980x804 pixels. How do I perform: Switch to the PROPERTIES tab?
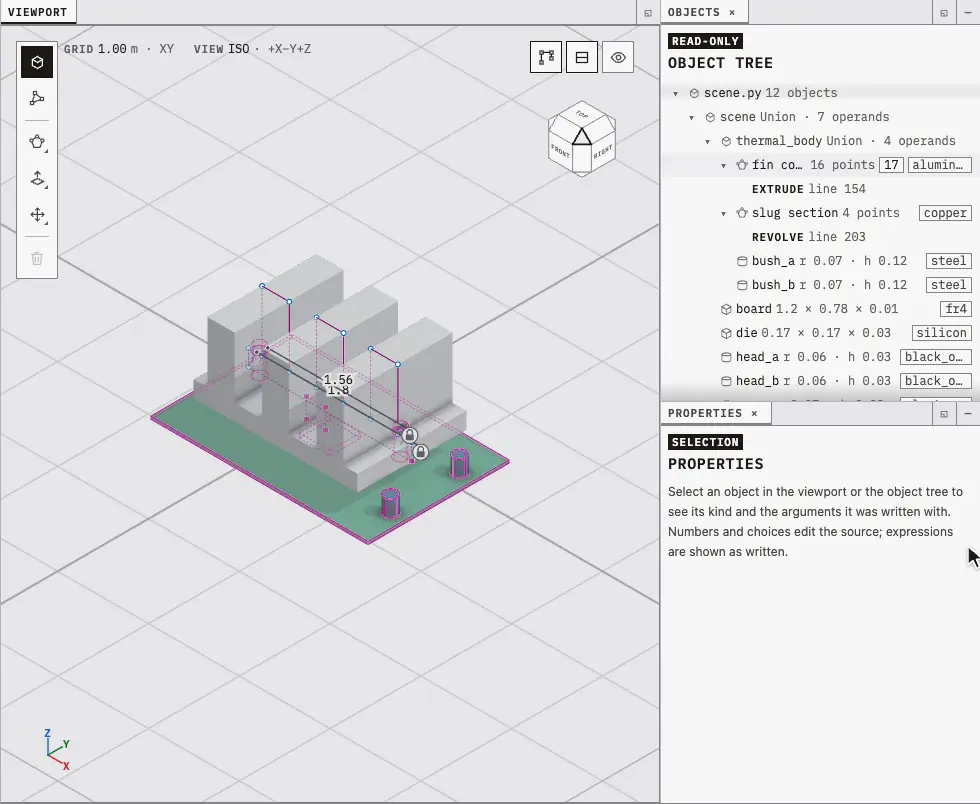[705, 413]
